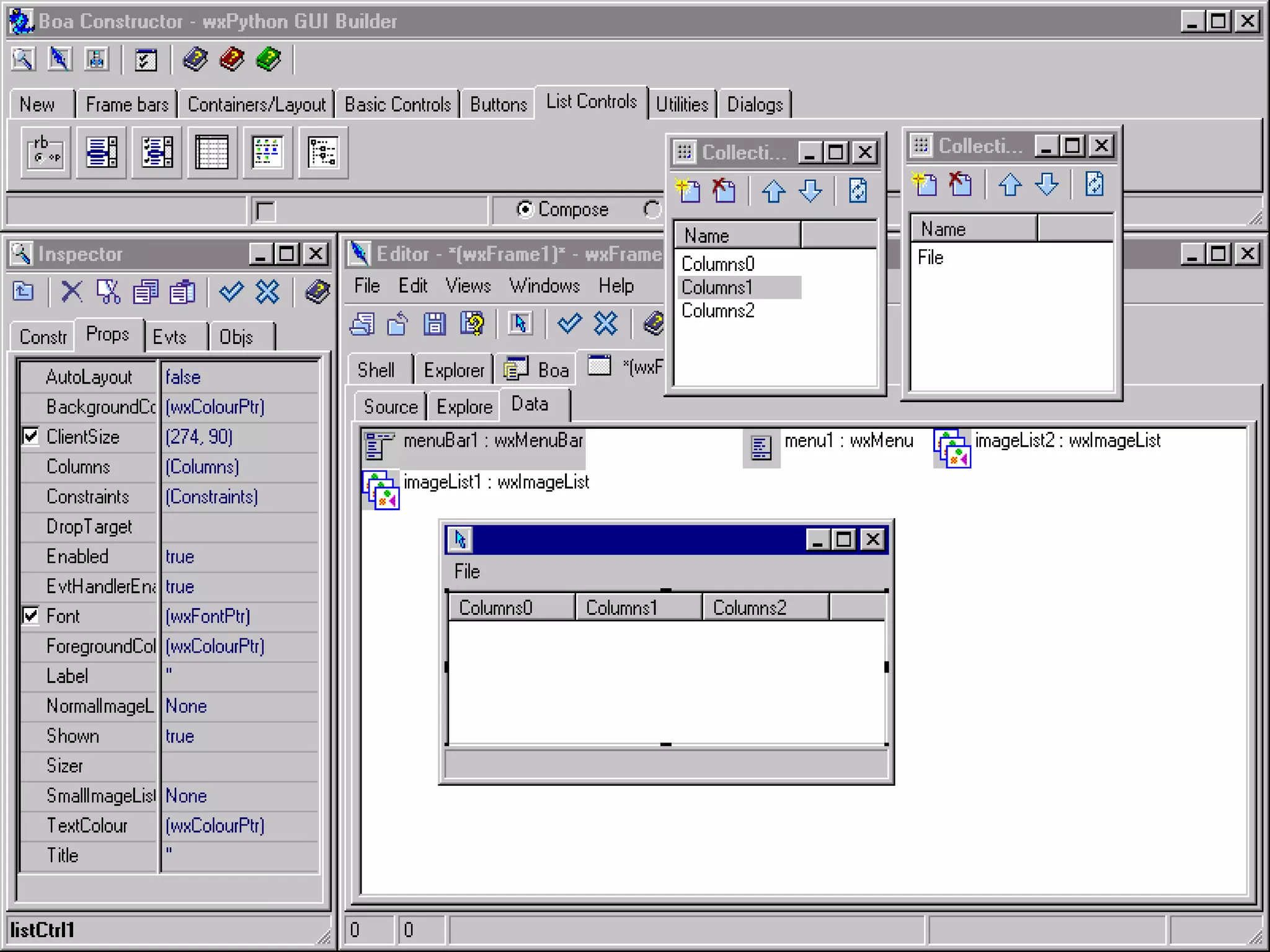
Task: Click the BackgroundColour wxColourPtr value
Action: point(215,407)
